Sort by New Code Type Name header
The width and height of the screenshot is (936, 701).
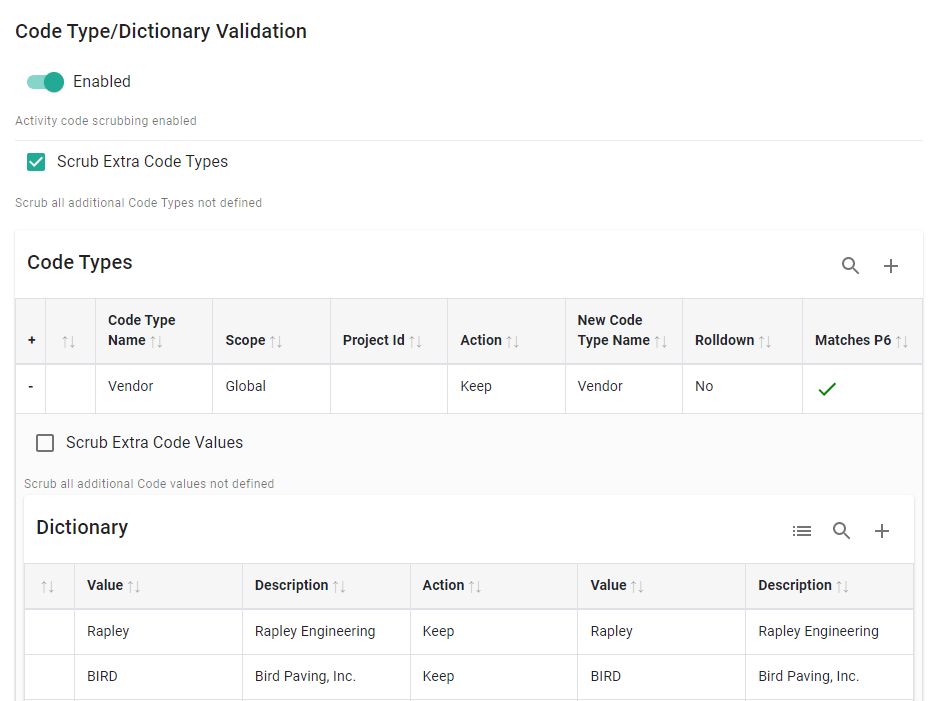(x=620, y=331)
